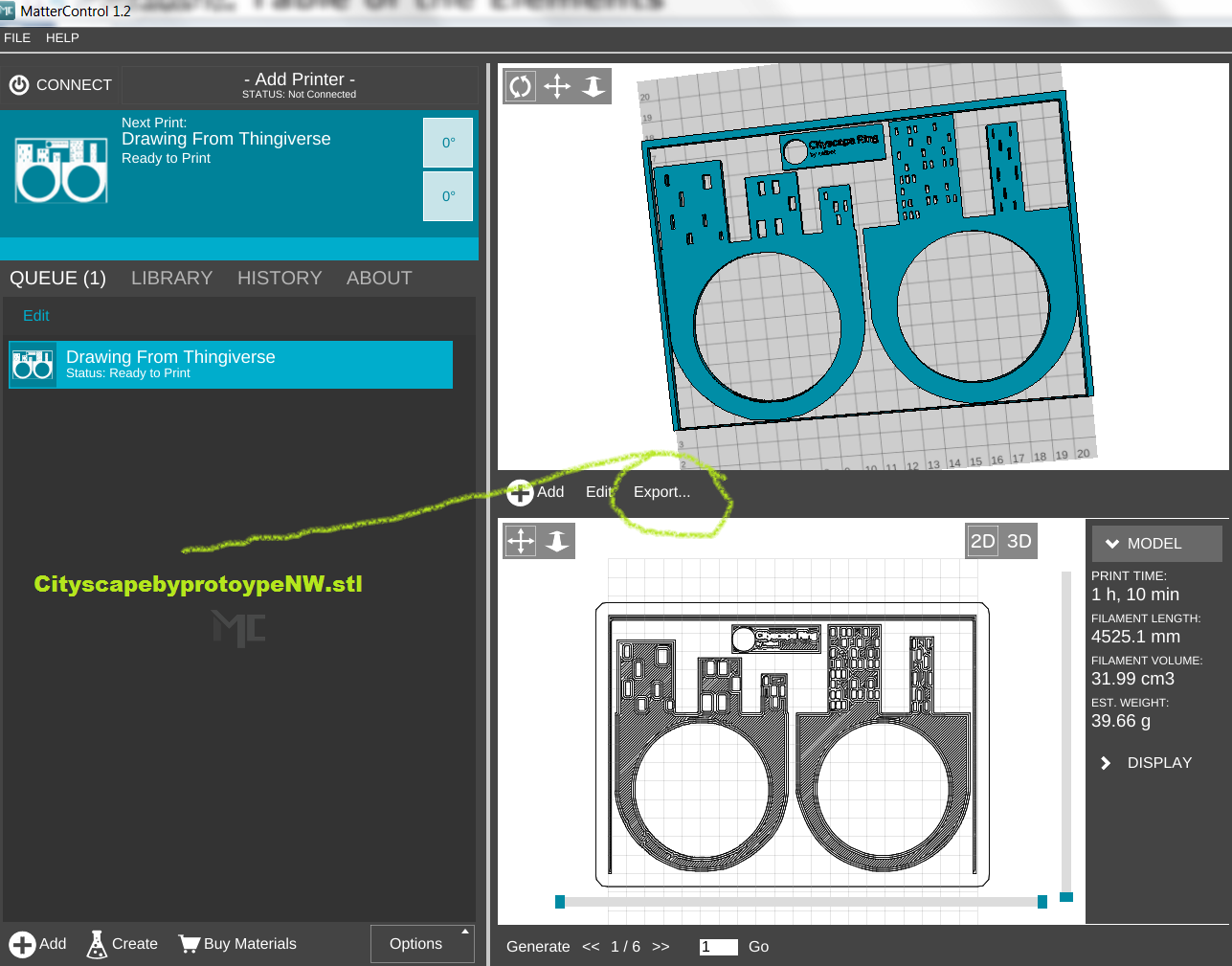Click Edit below the 3D view
This screenshot has width=1232, height=966.
(599, 492)
